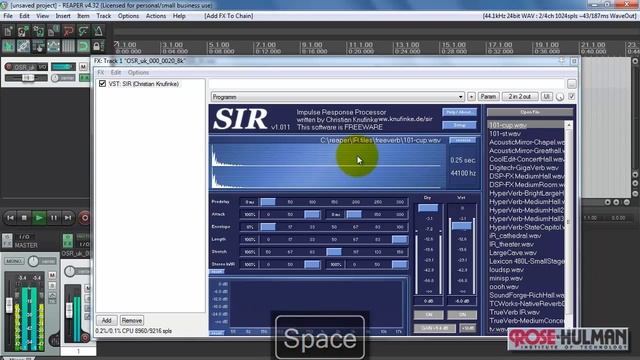The height and width of the screenshot is (360, 640).
Task: Click the Stop transport button
Action: 24,218
